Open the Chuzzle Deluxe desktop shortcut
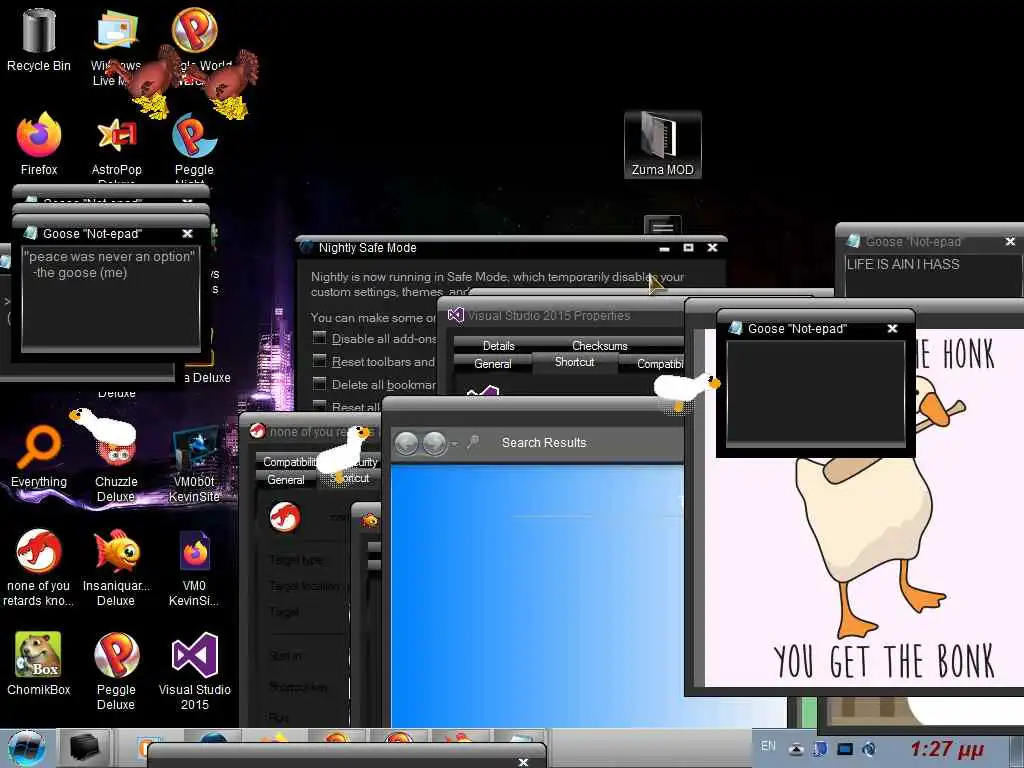Image resolution: width=1024 pixels, height=768 pixels. 116,464
